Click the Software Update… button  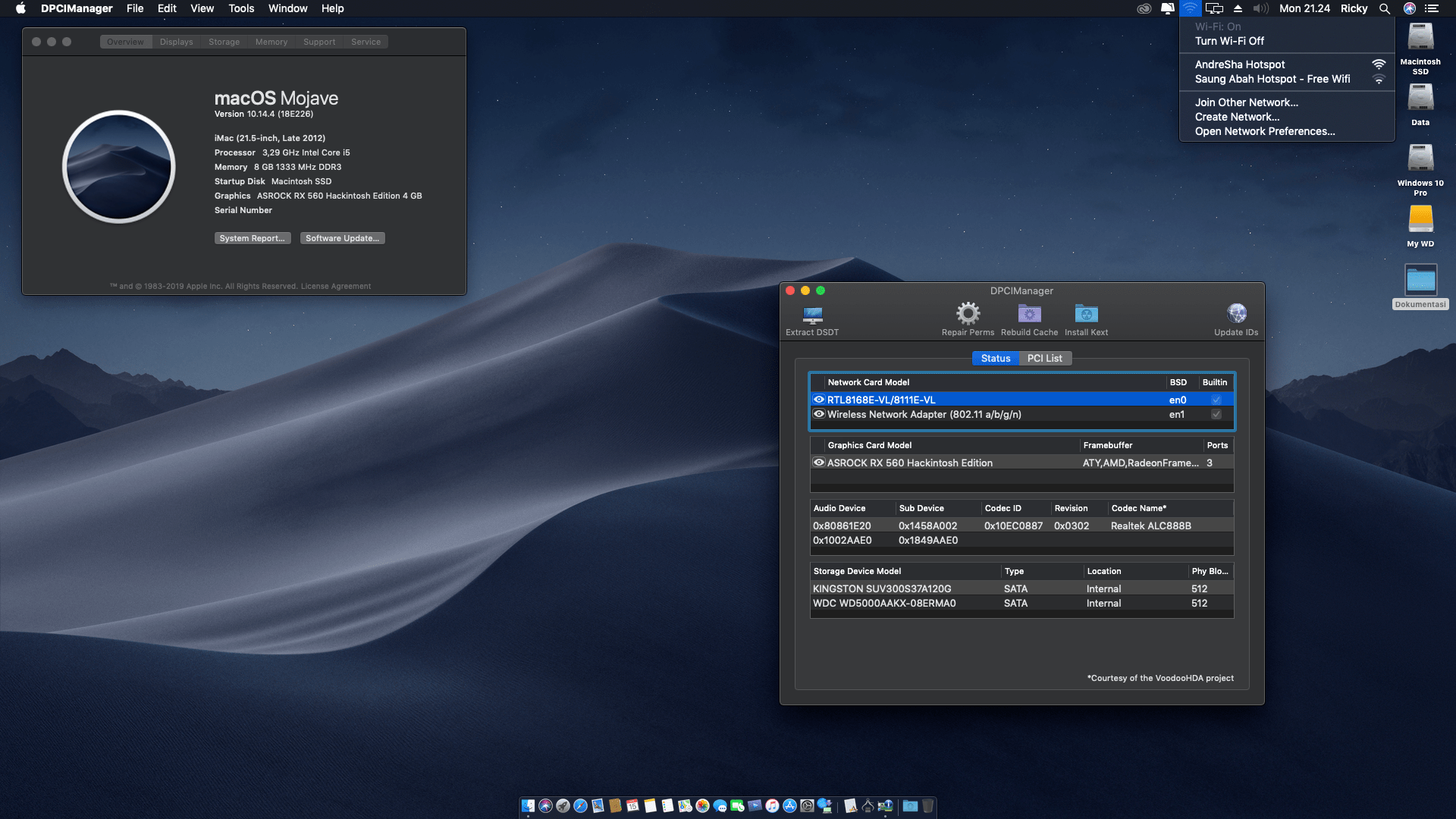click(343, 238)
